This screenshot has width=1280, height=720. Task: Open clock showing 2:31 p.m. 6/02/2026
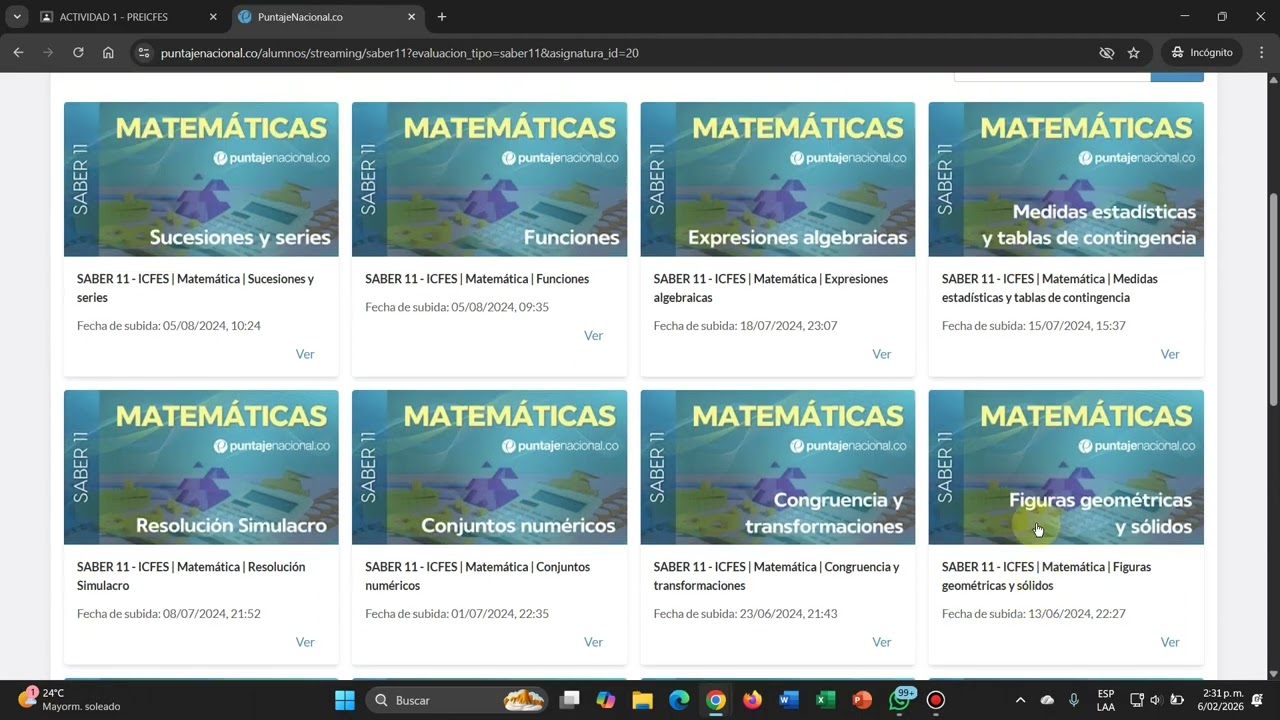pyautogui.click(x=1220, y=700)
